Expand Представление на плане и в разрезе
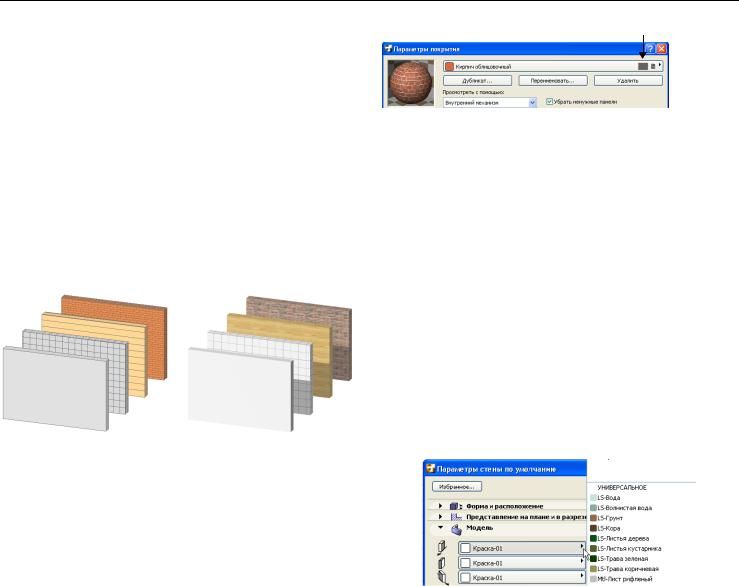The image size is (739, 586). click(x=440, y=517)
